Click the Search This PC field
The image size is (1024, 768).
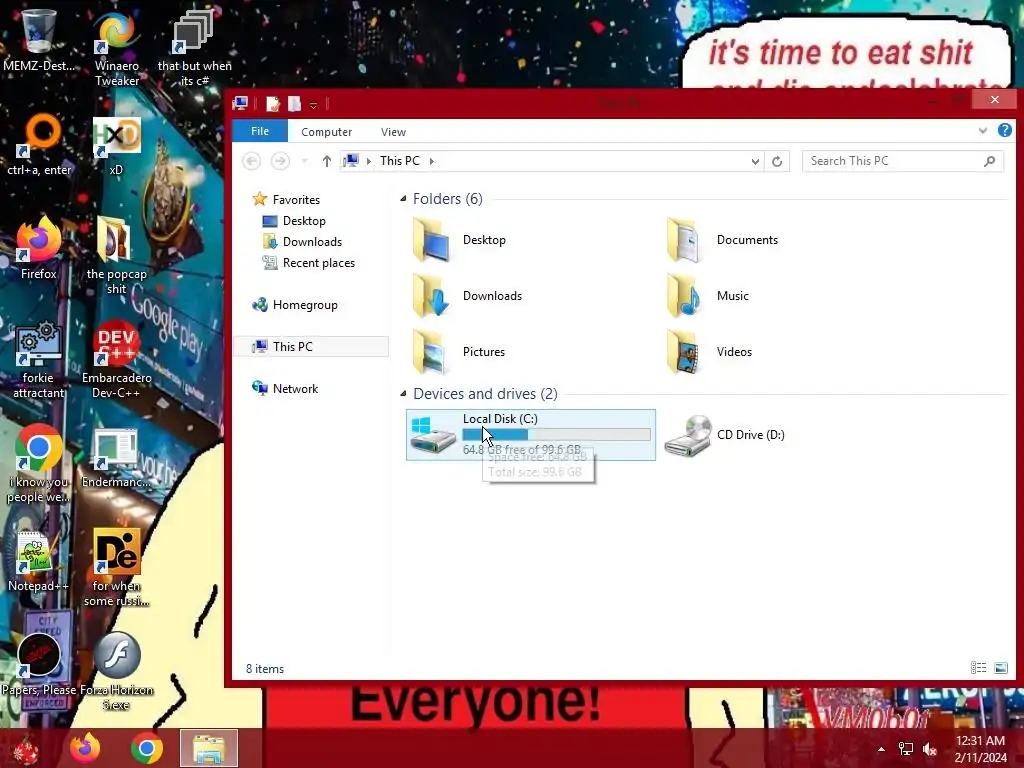coord(903,161)
